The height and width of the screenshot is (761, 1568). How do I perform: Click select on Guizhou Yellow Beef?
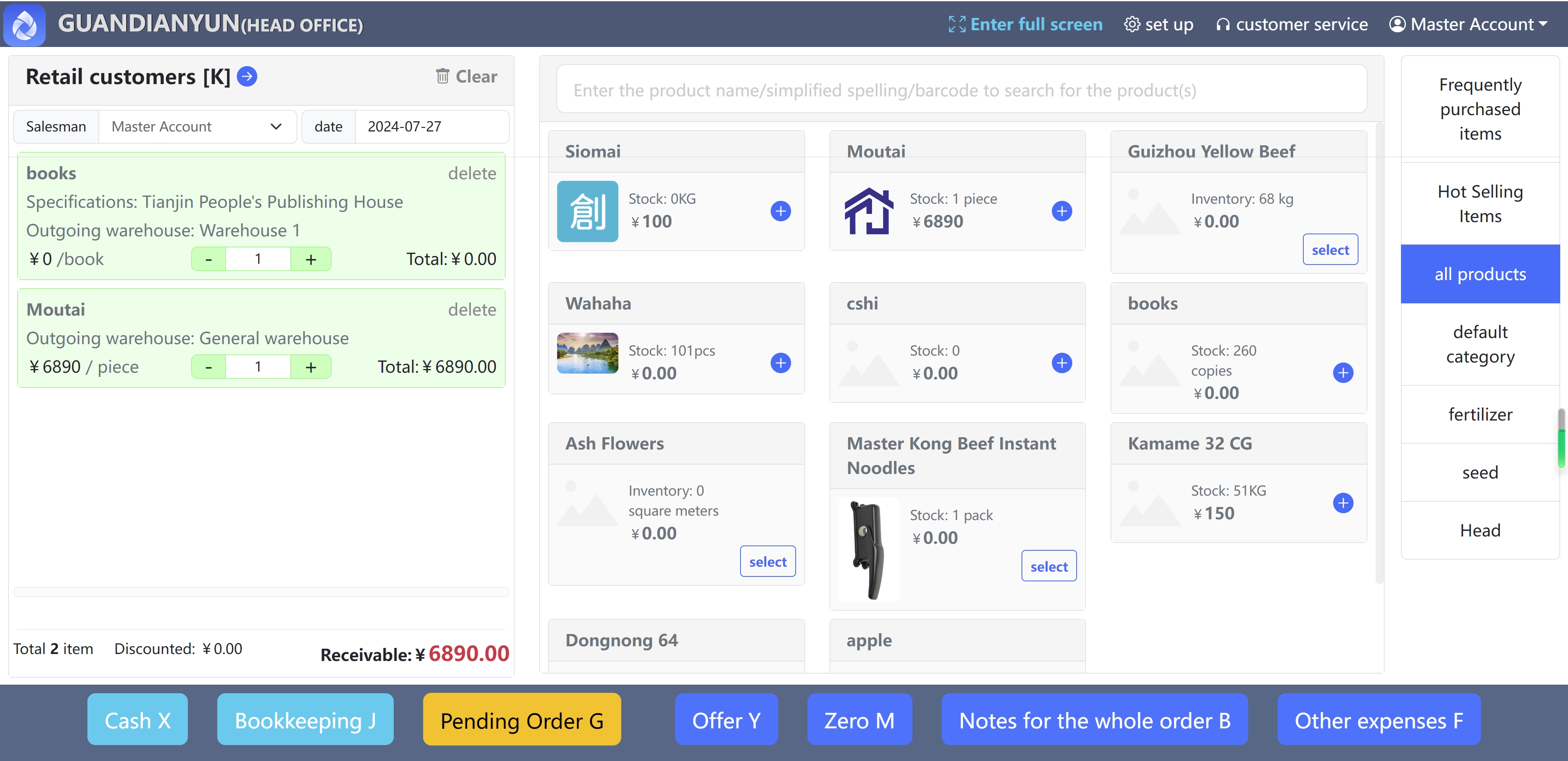pos(1330,250)
